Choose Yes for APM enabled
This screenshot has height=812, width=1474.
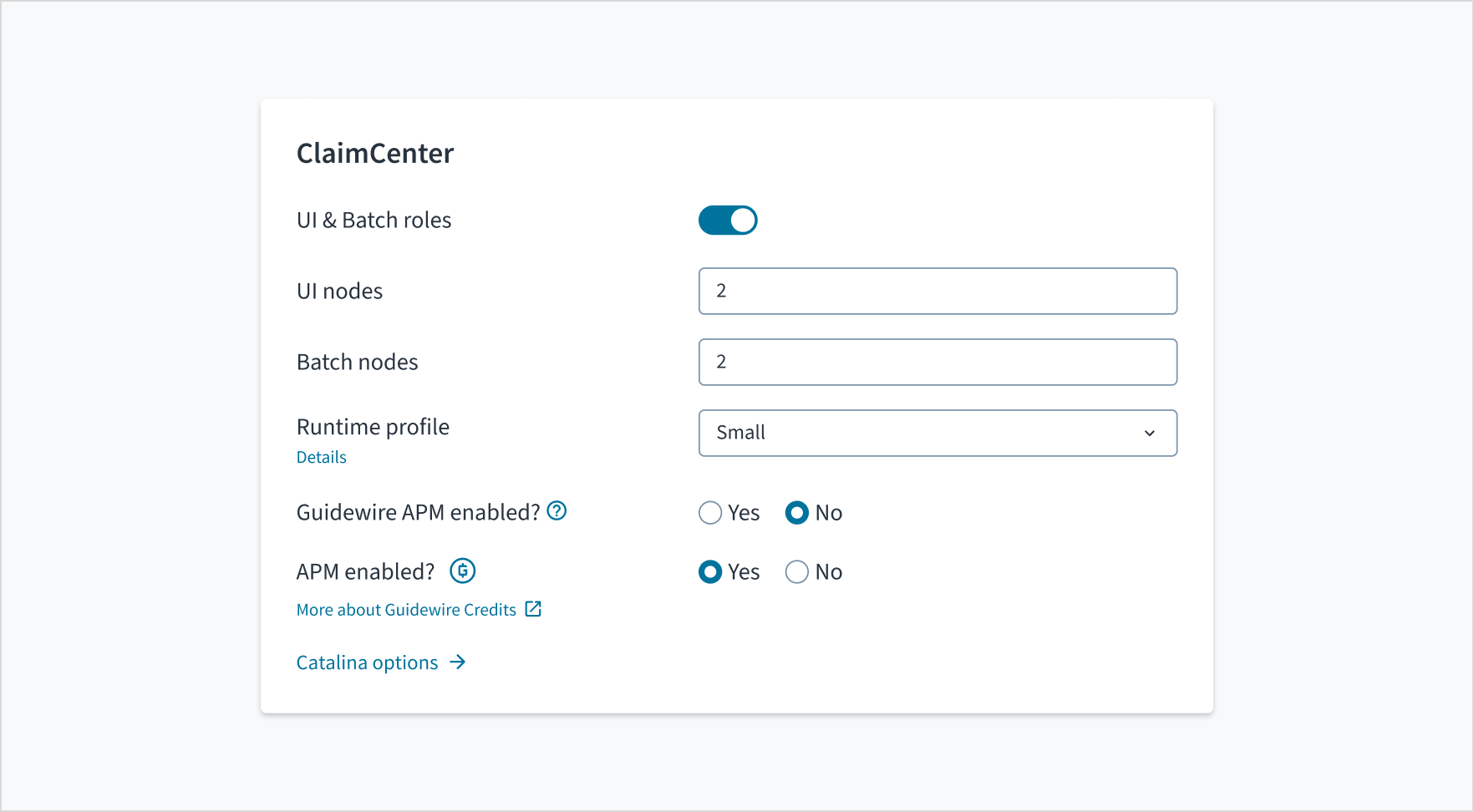point(710,572)
